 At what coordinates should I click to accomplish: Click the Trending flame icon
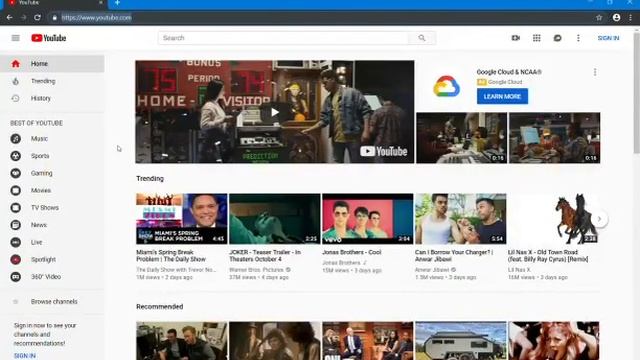tap(16, 81)
